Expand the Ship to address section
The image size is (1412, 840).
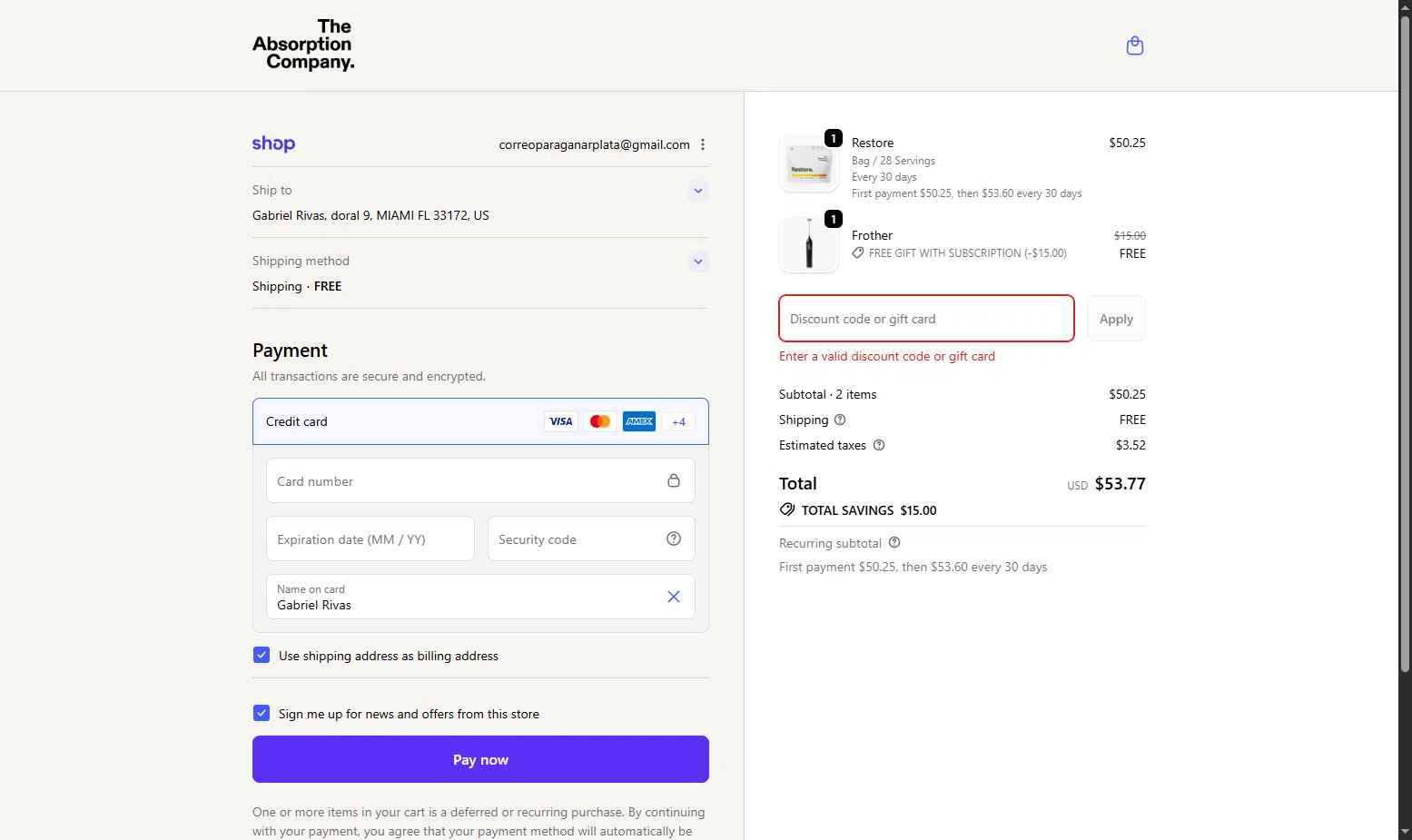click(x=697, y=191)
